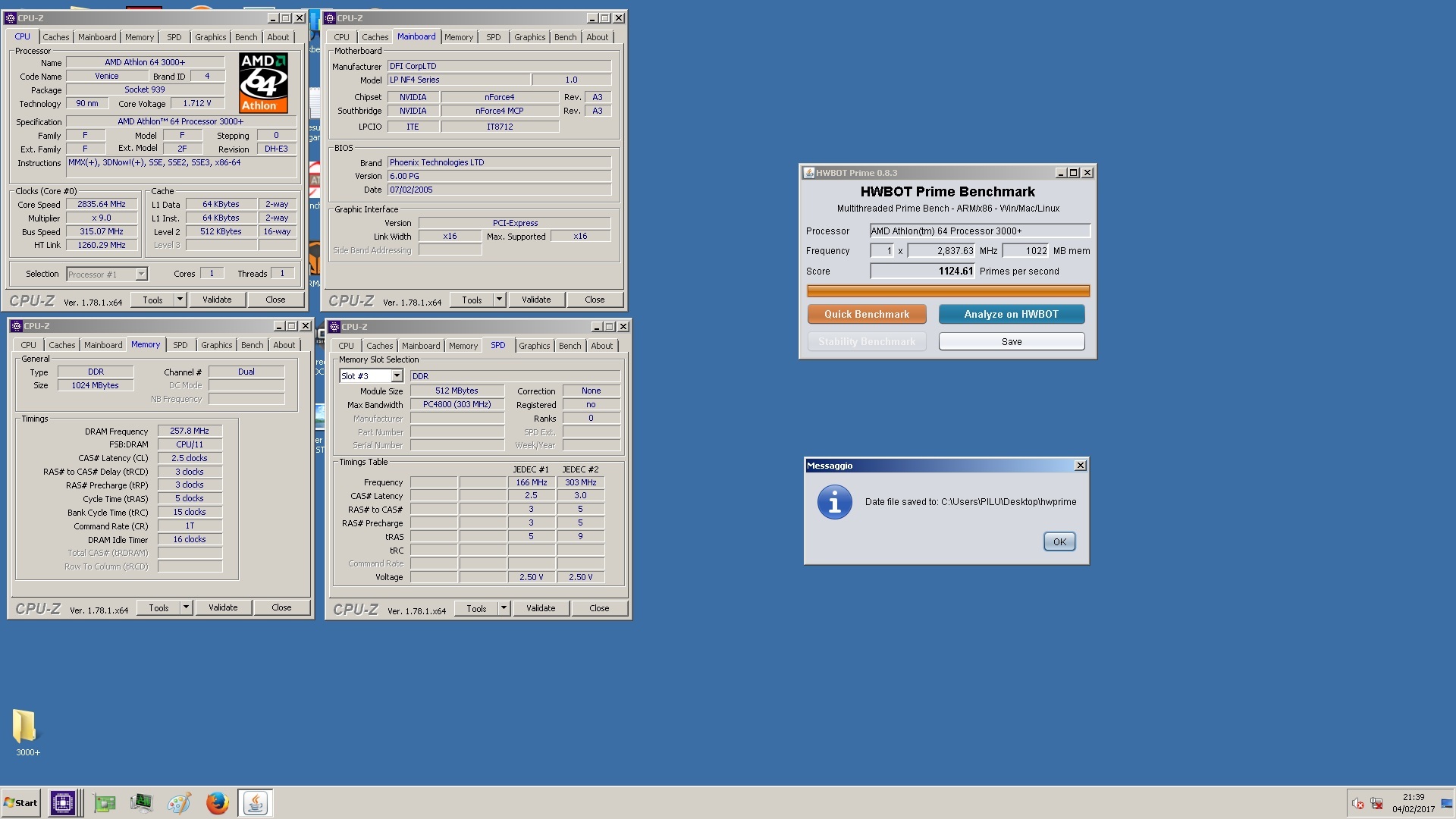Click the CPU-Z SPD window title icon
This screenshot has width=1456, height=819.
pyautogui.click(x=334, y=327)
